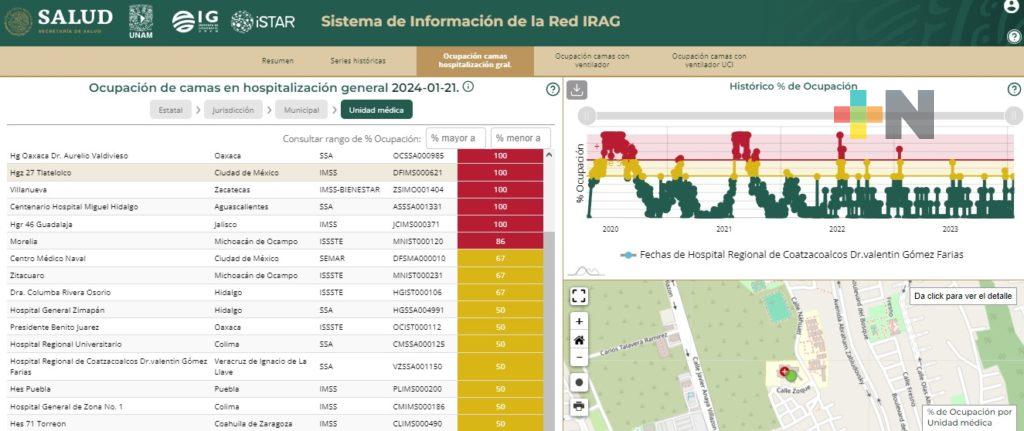The height and width of the screenshot is (431, 1024).
Task: Open the Resumen tab
Action: tap(278, 61)
